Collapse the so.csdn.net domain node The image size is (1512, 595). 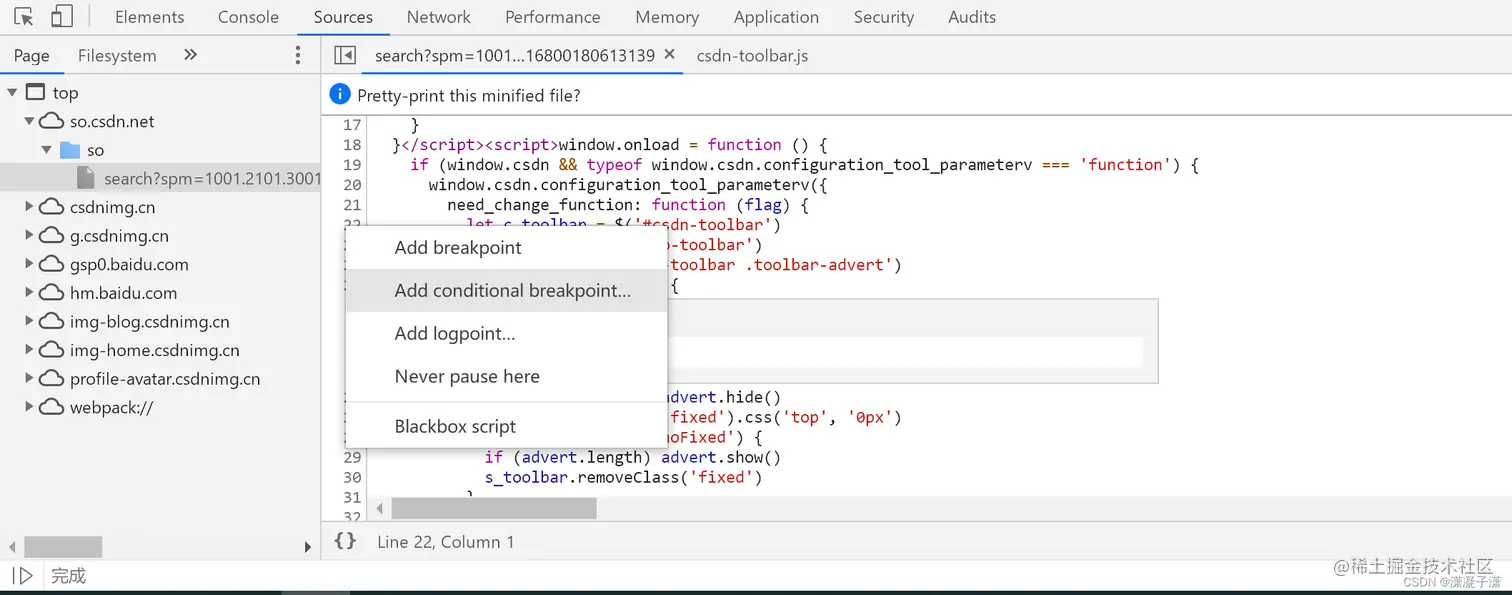tap(29, 121)
